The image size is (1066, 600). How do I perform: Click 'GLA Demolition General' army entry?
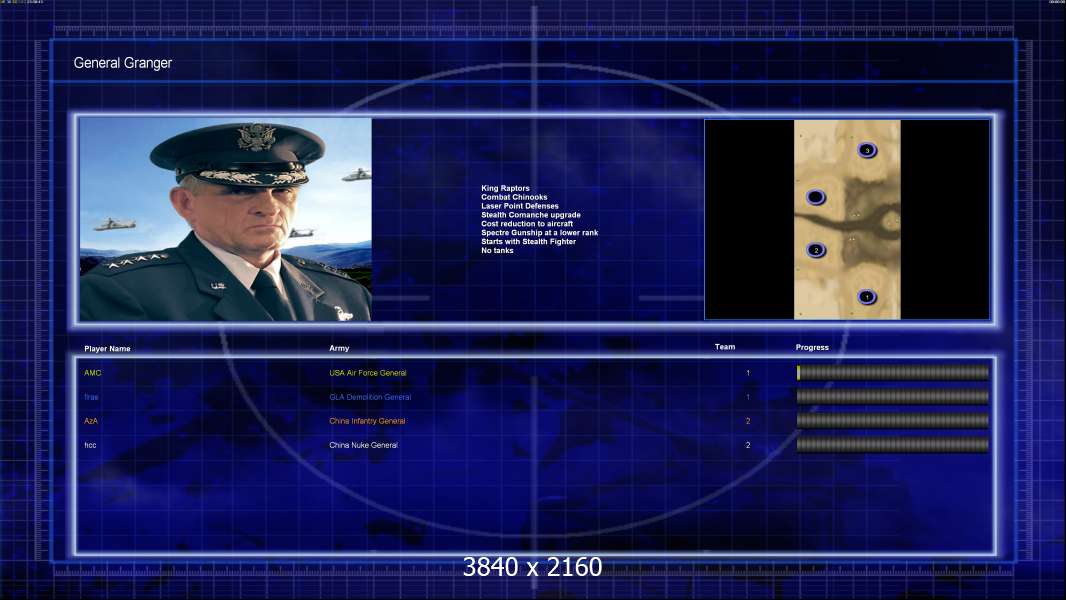tap(370, 397)
